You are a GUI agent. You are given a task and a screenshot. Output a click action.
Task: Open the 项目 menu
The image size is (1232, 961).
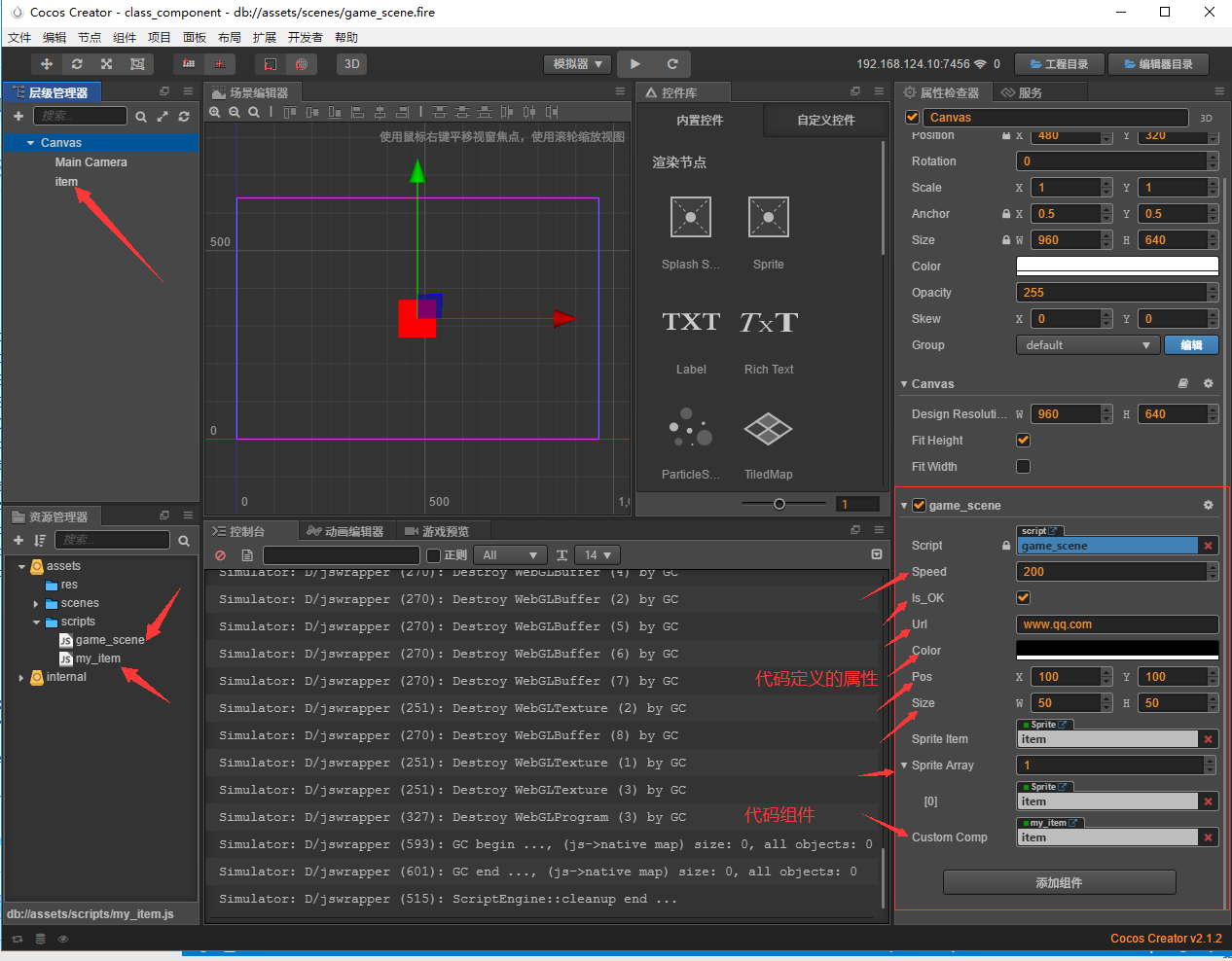tap(160, 37)
